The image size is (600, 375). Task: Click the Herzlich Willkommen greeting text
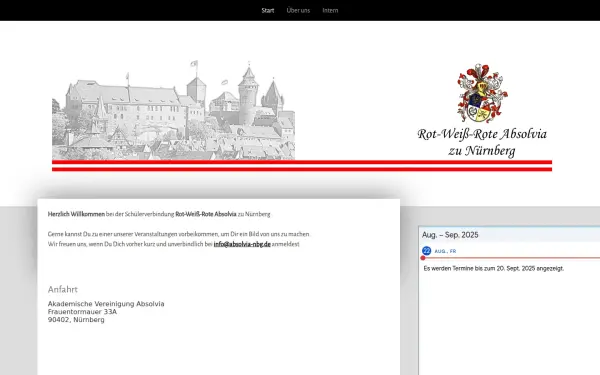76,214
